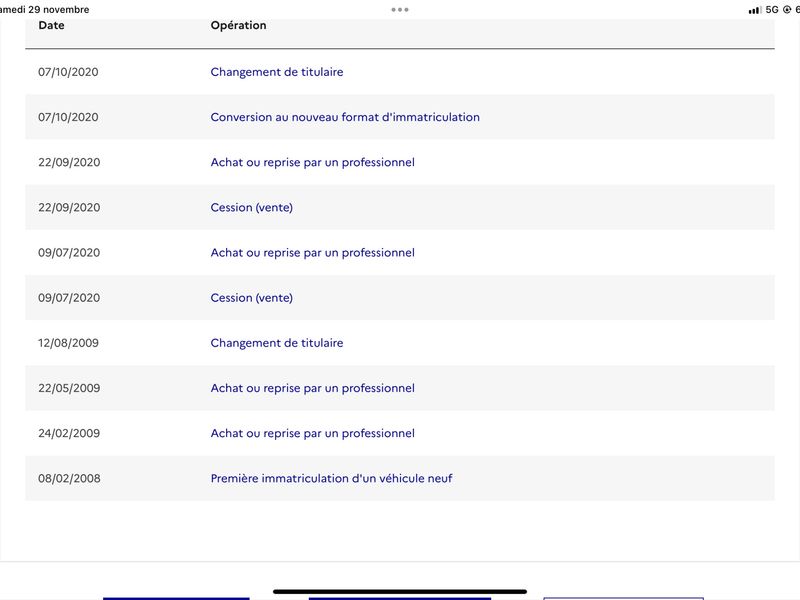Click the Opération column header

tap(238, 26)
